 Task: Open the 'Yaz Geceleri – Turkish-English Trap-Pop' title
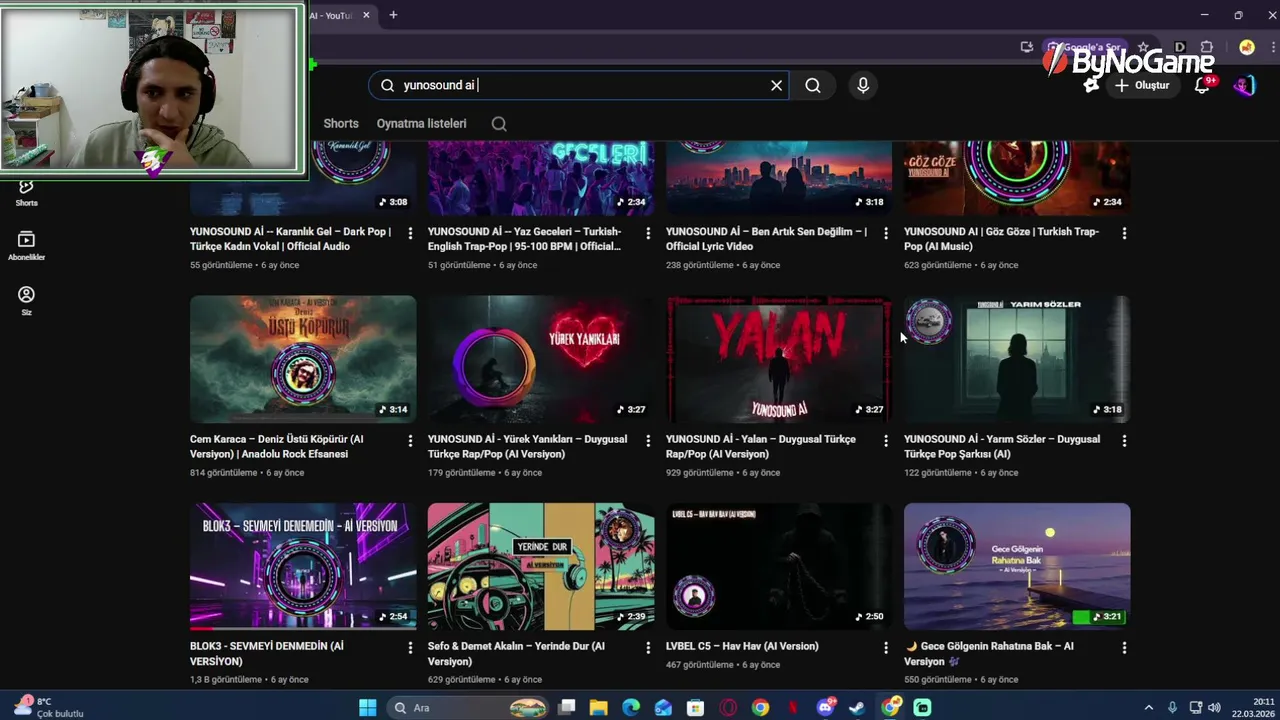525,239
